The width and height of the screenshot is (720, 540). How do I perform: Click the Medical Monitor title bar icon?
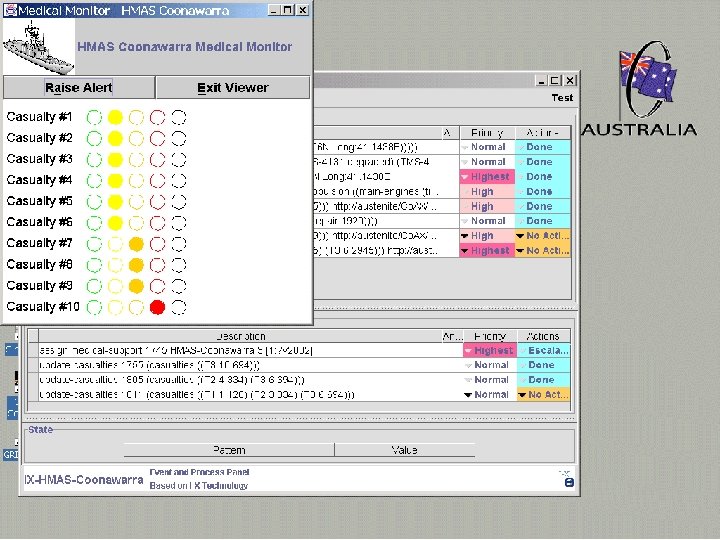click(10, 10)
